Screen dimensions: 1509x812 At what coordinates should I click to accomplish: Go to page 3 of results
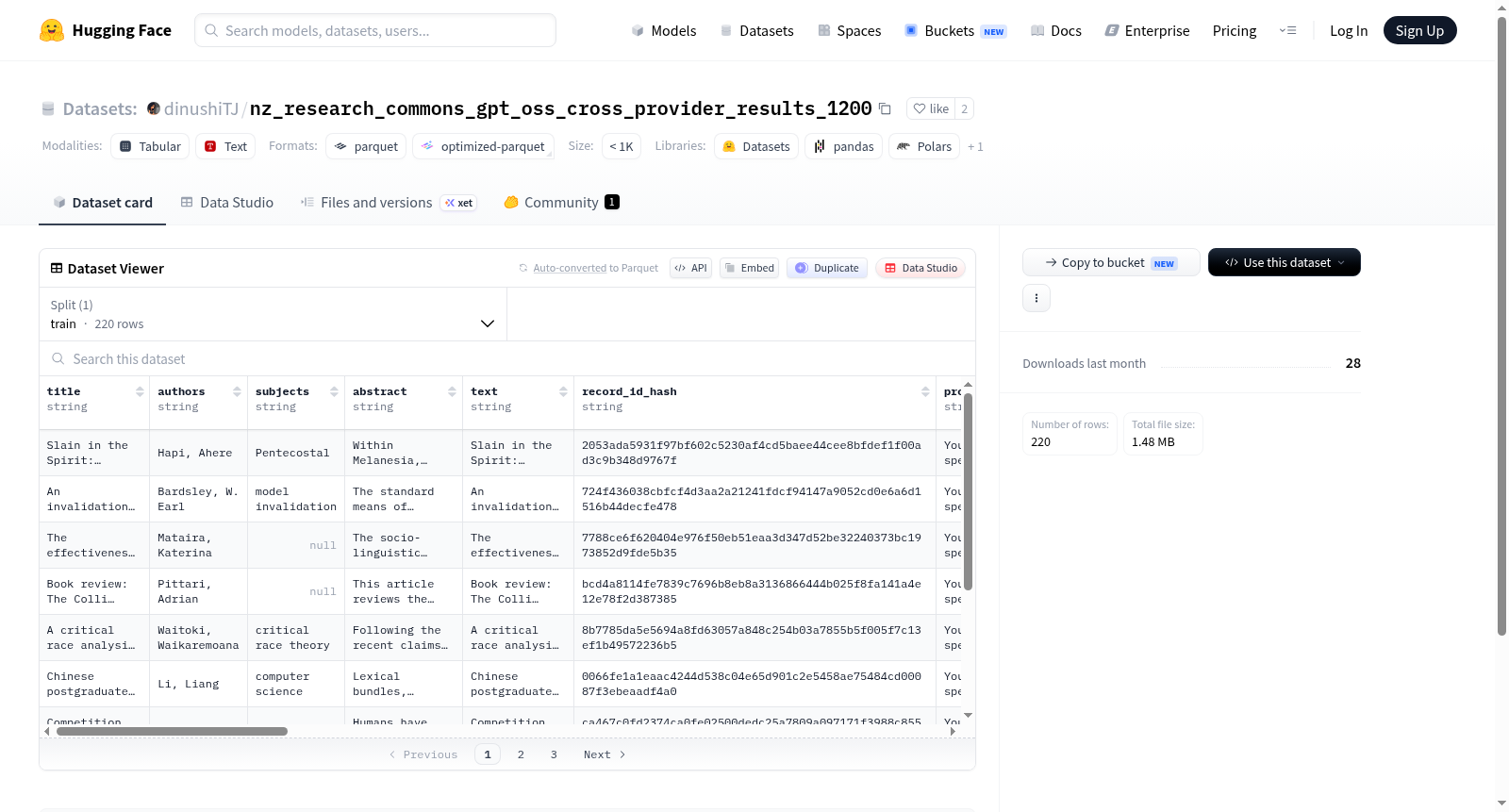coord(554,754)
